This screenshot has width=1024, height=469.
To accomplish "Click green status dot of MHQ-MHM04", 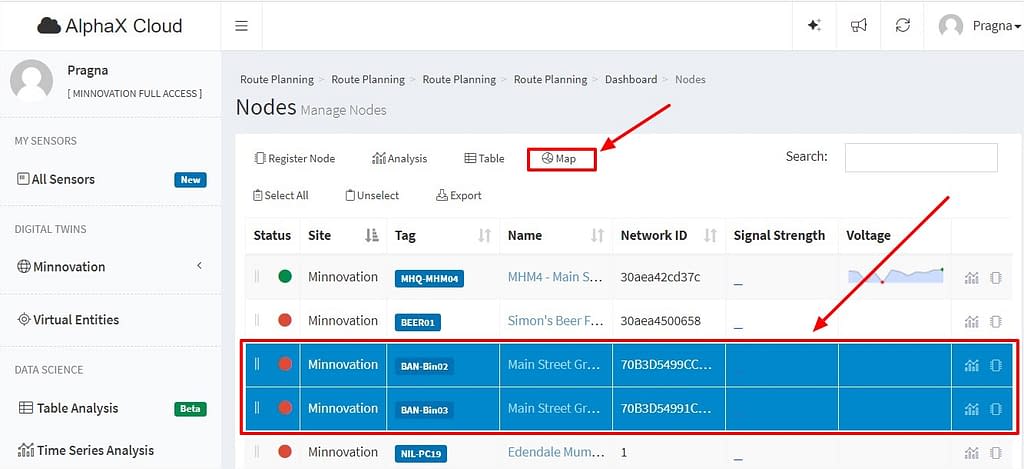I will point(285,276).
